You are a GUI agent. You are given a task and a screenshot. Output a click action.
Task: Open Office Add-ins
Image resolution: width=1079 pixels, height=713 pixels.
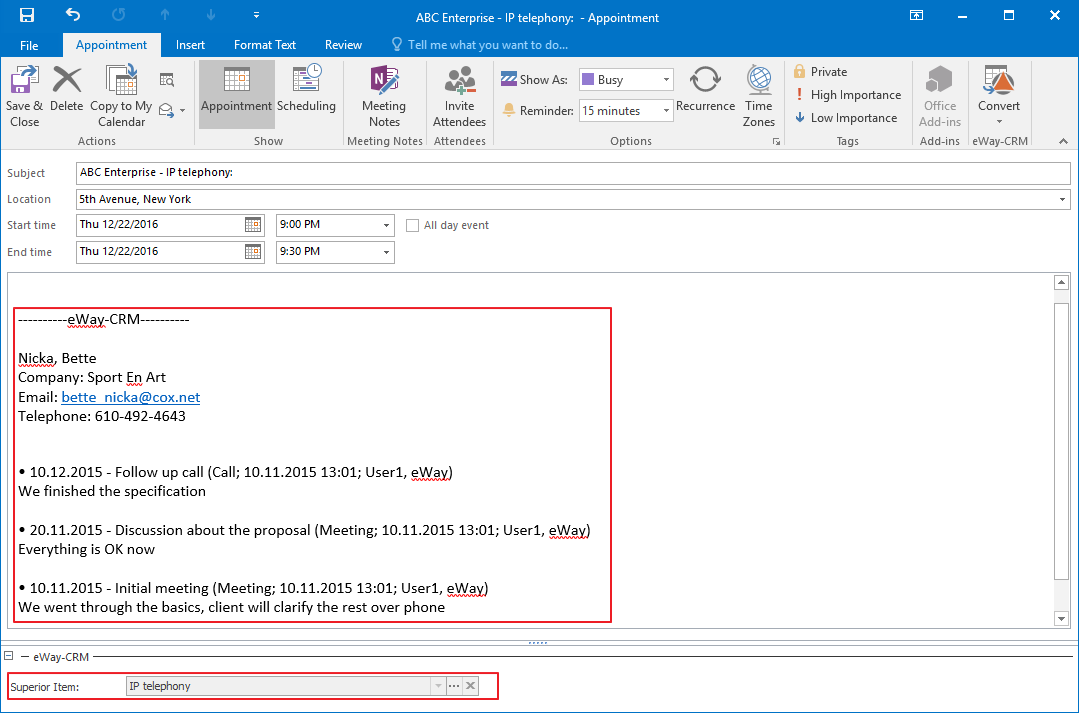940,98
